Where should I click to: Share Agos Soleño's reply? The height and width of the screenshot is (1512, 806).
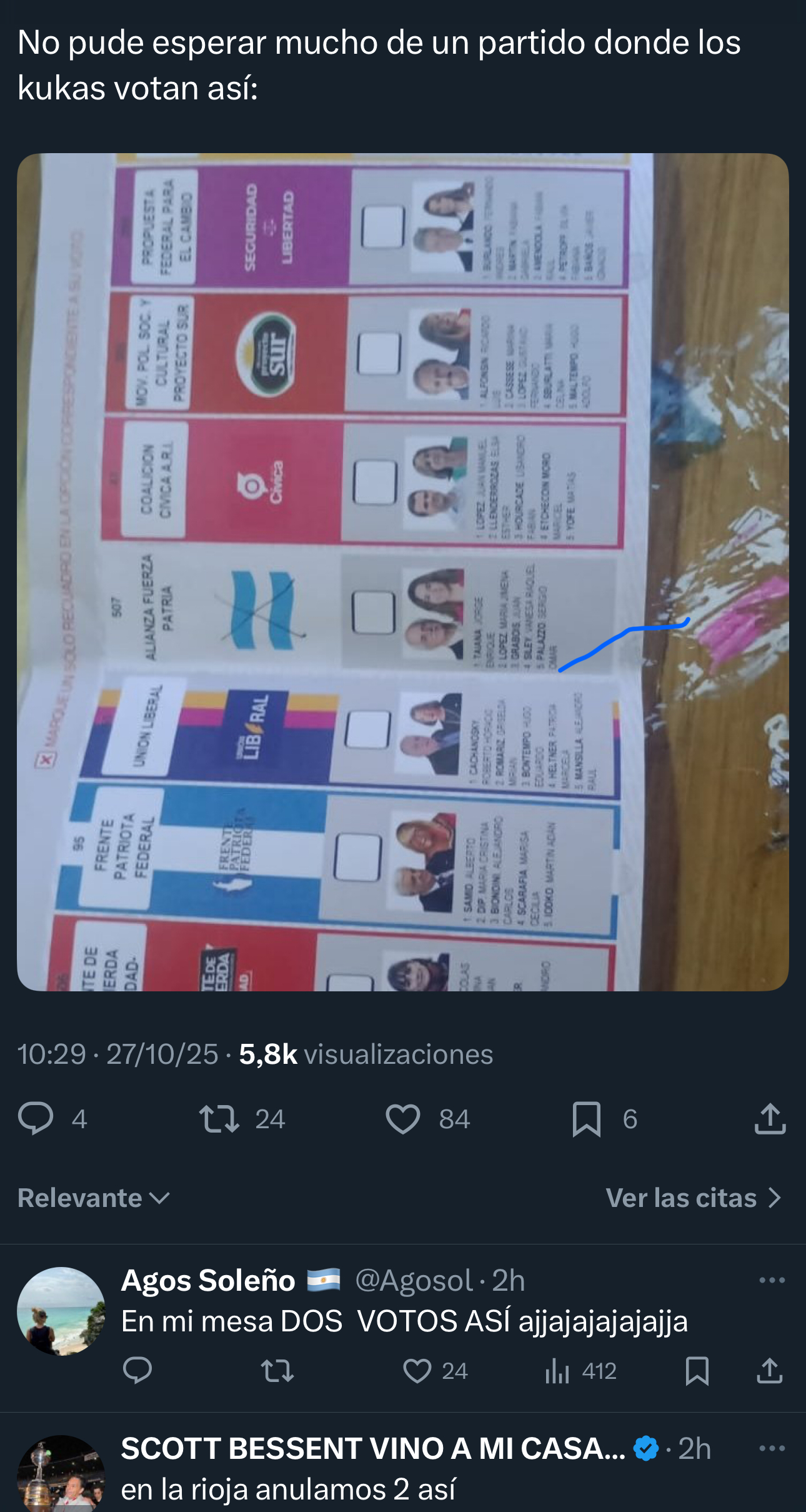point(770,1371)
